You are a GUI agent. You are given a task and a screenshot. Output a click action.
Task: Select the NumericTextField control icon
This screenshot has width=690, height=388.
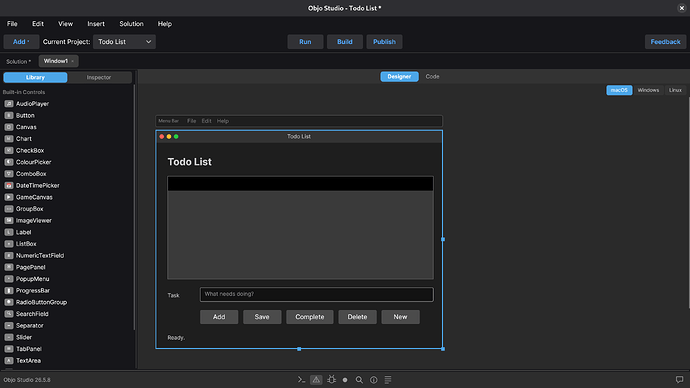pos(9,255)
